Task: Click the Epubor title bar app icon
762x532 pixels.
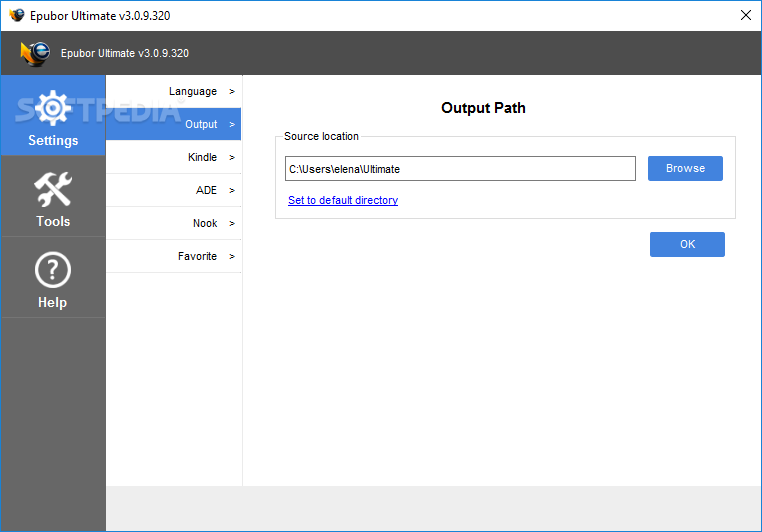Action: (x=17, y=15)
